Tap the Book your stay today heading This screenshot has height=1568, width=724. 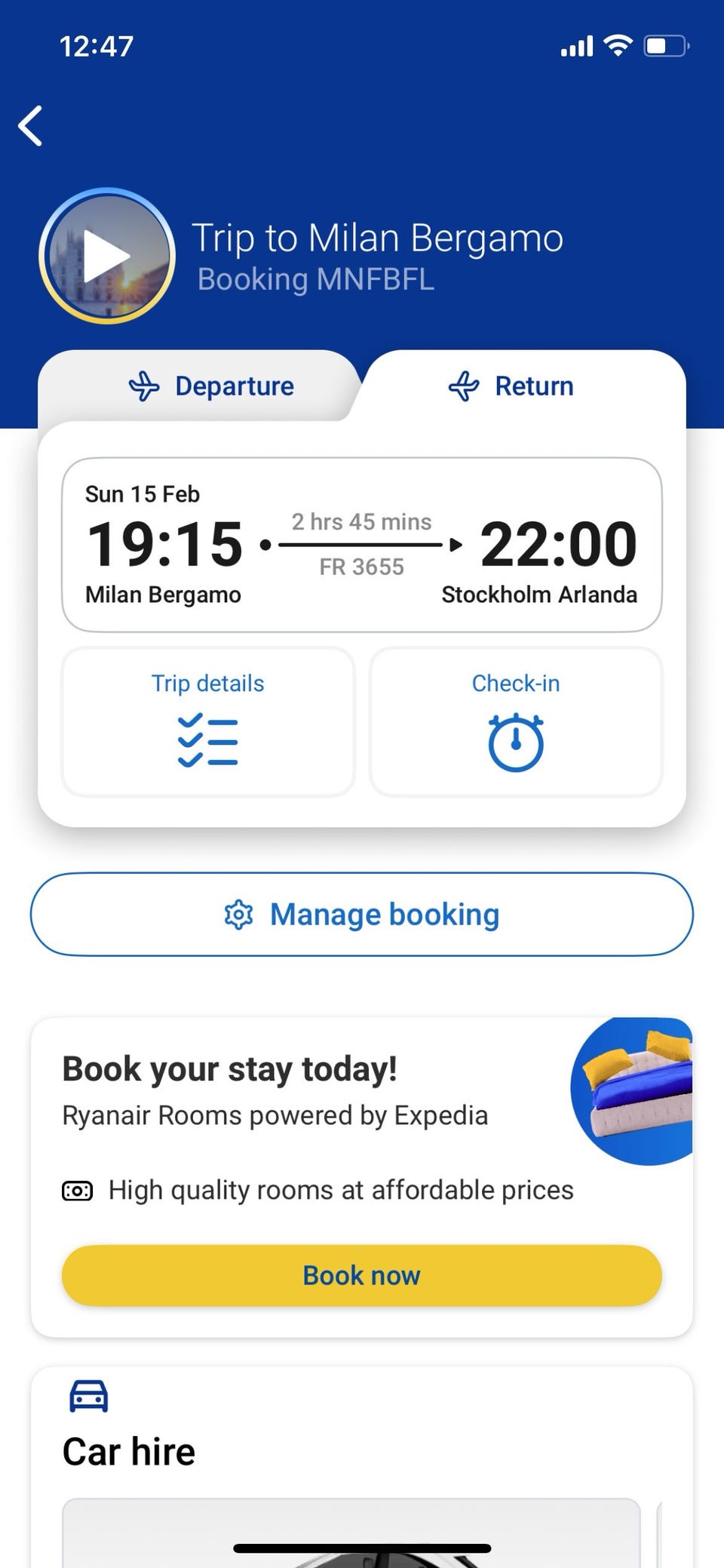(x=229, y=1069)
